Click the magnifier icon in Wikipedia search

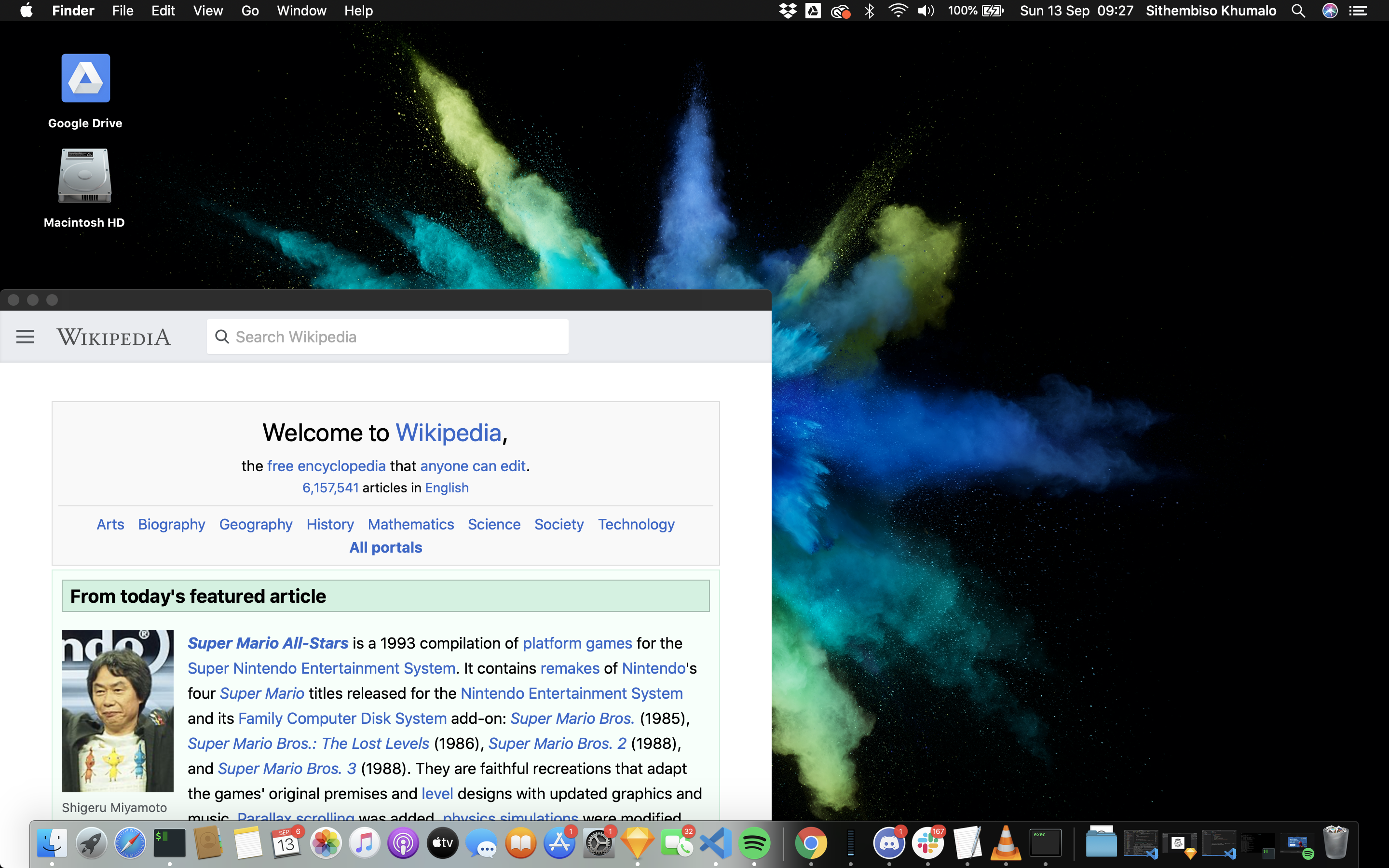[x=222, y=337]
